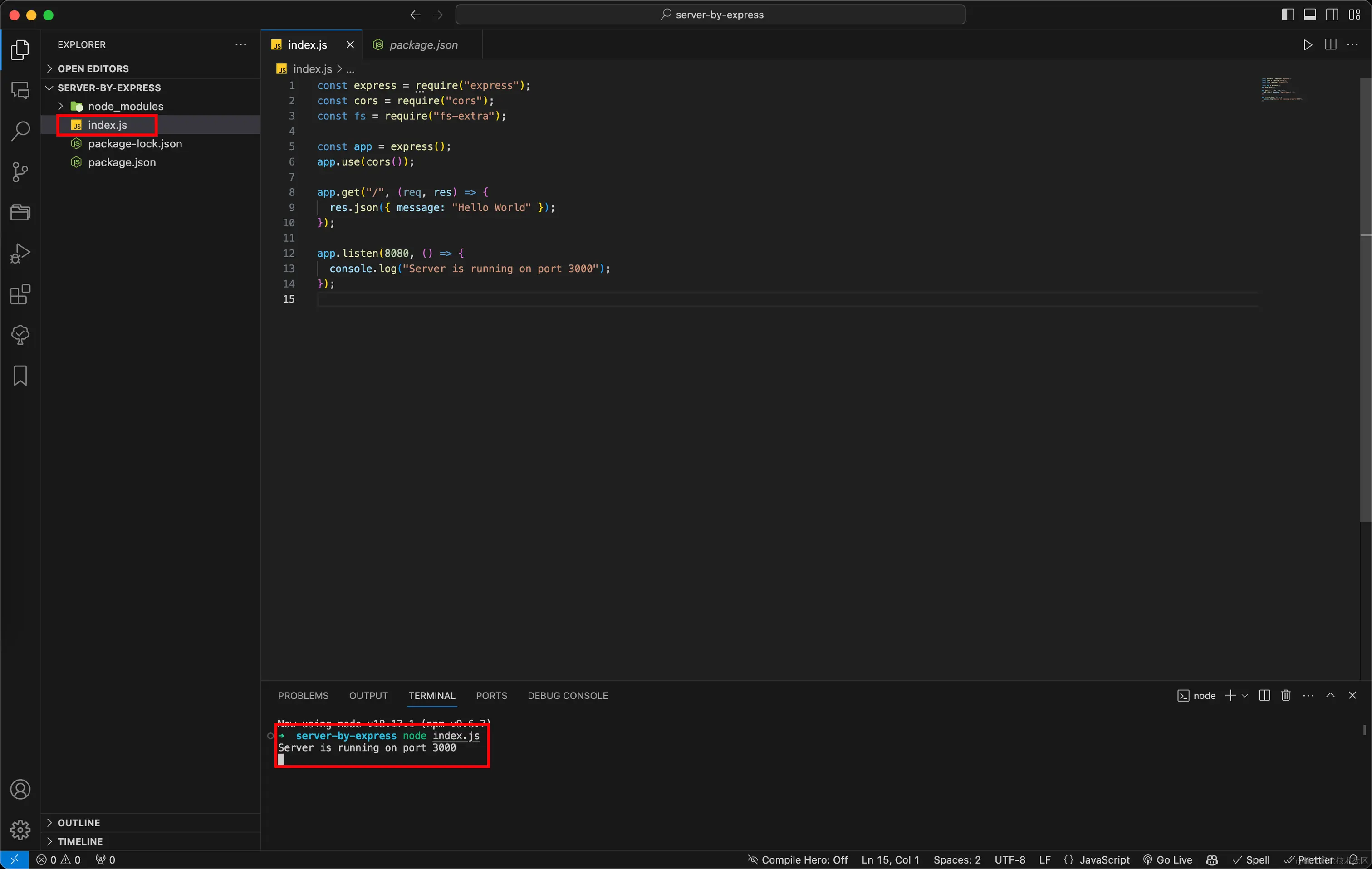Switch to the PORTS panel tab

pos(491,695)
